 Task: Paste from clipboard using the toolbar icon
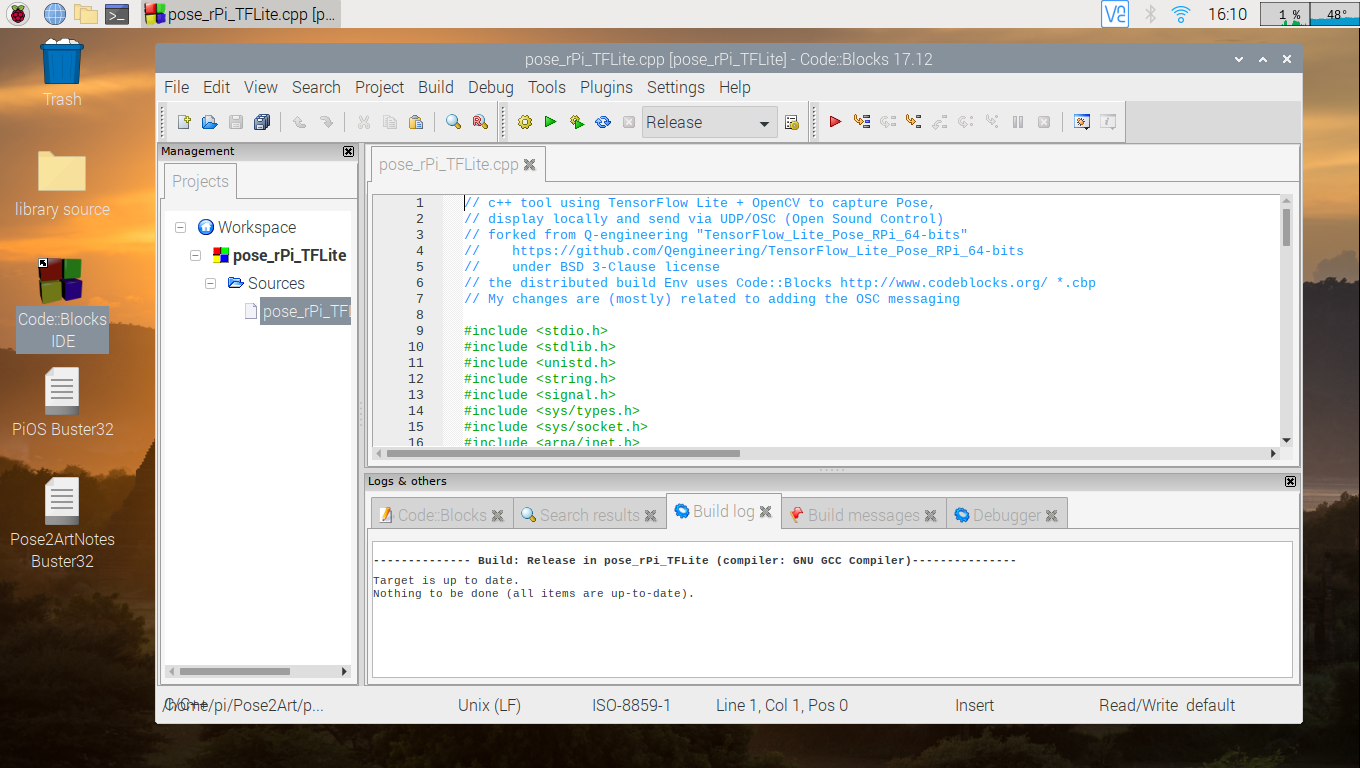coord(416,122)
